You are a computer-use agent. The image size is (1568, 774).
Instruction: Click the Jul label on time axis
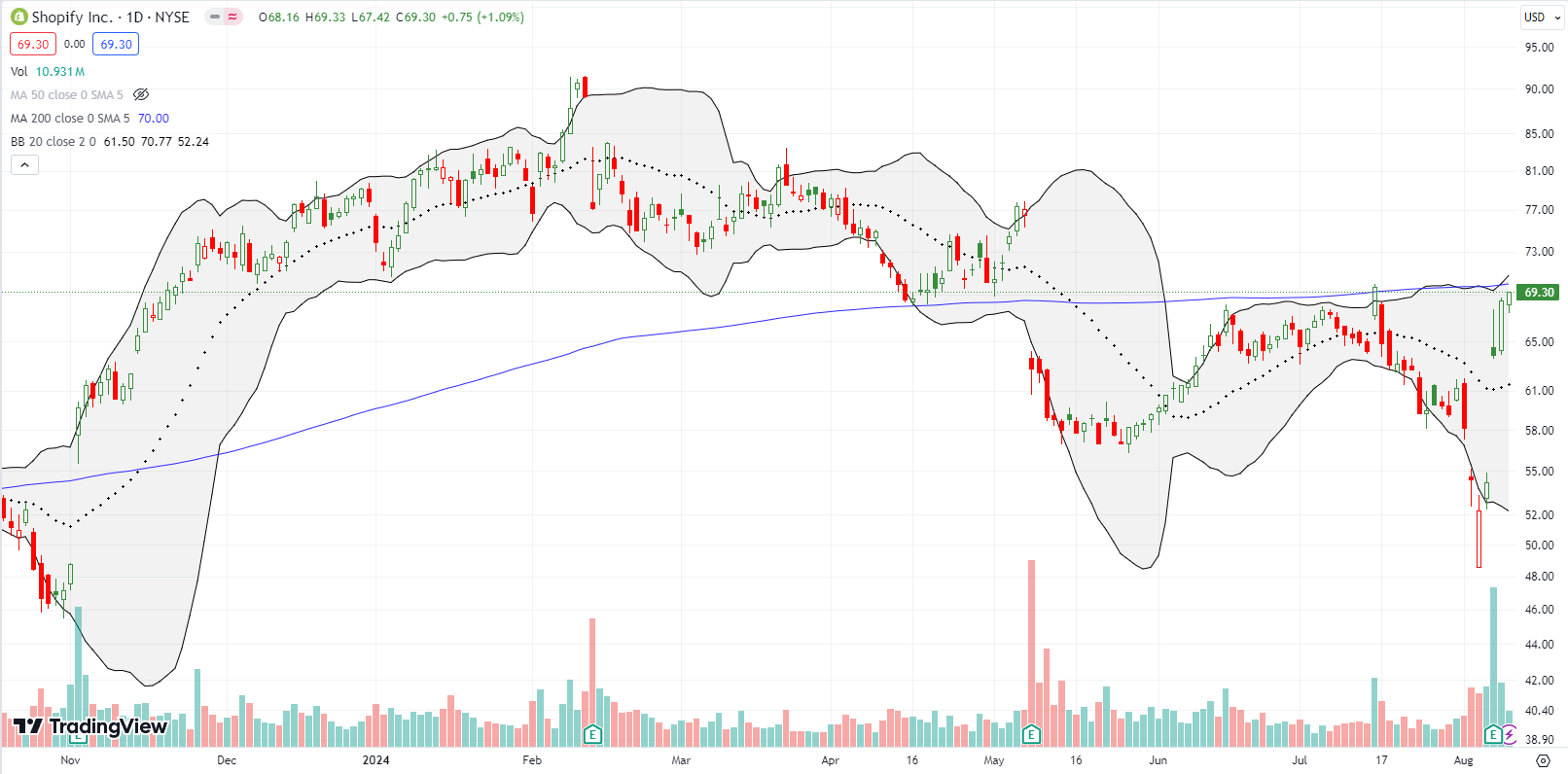pos(1300,759)
